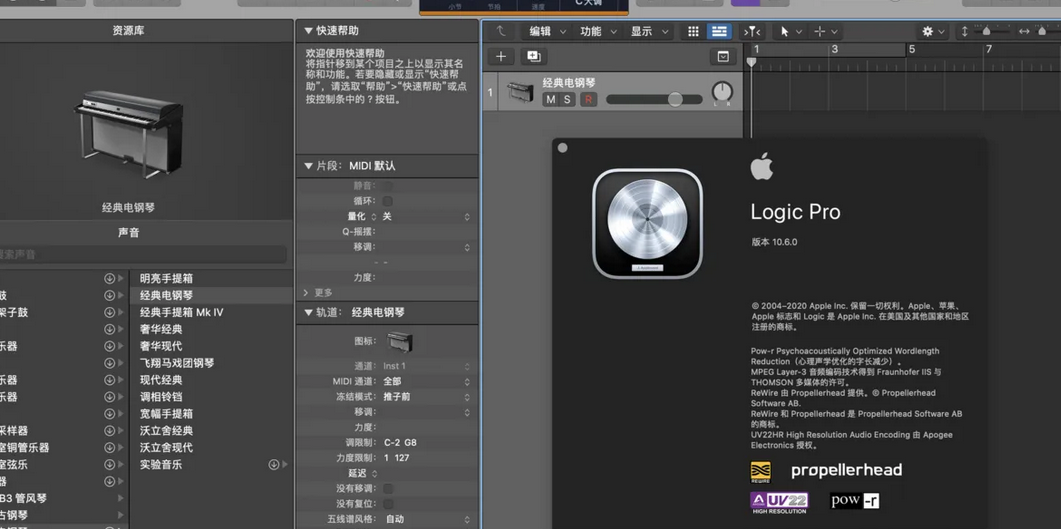This screenshot has width=1061, height=529.
Task: Switch to the grid view icon
Action: tap(693, 31)
